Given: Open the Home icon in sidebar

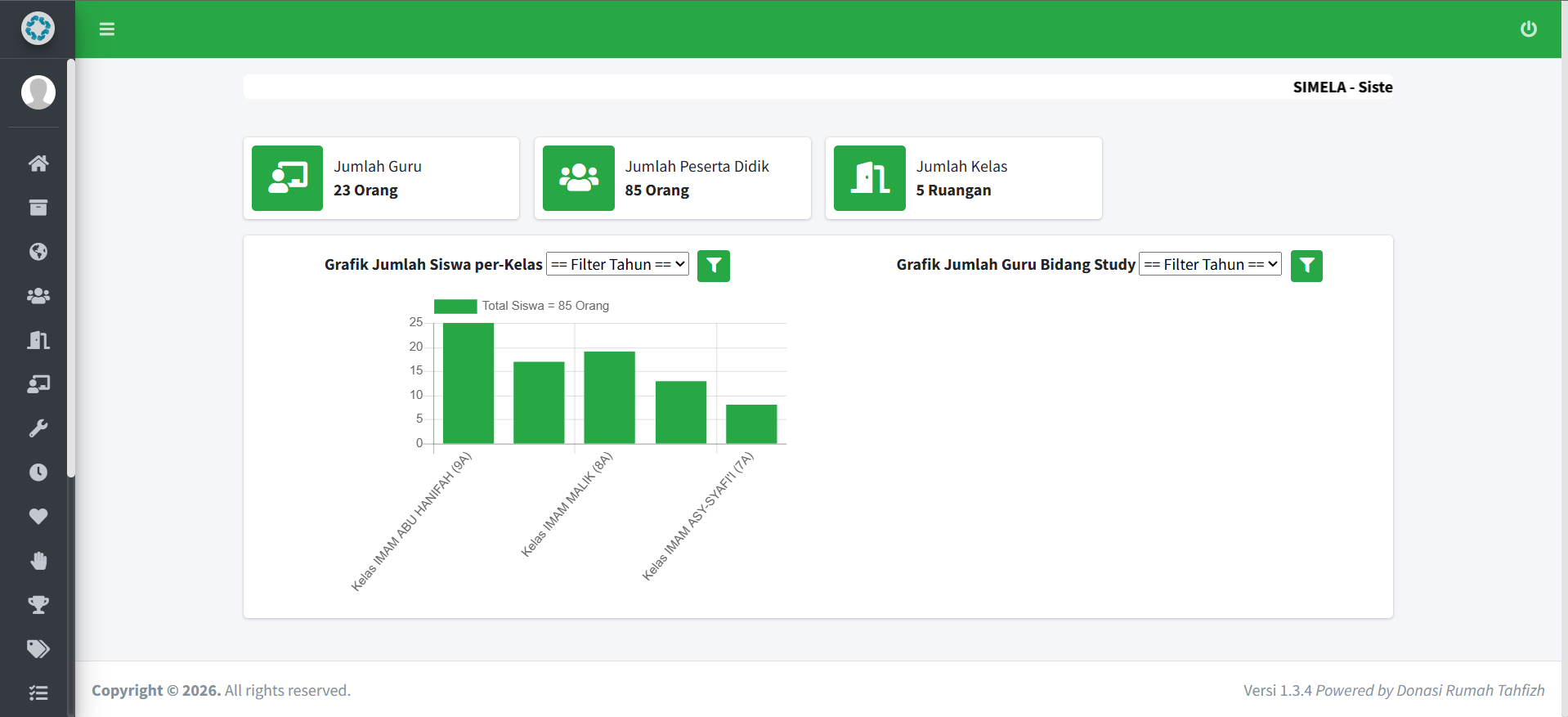Looking at the screenshot, I should click(x=38, y=164).
